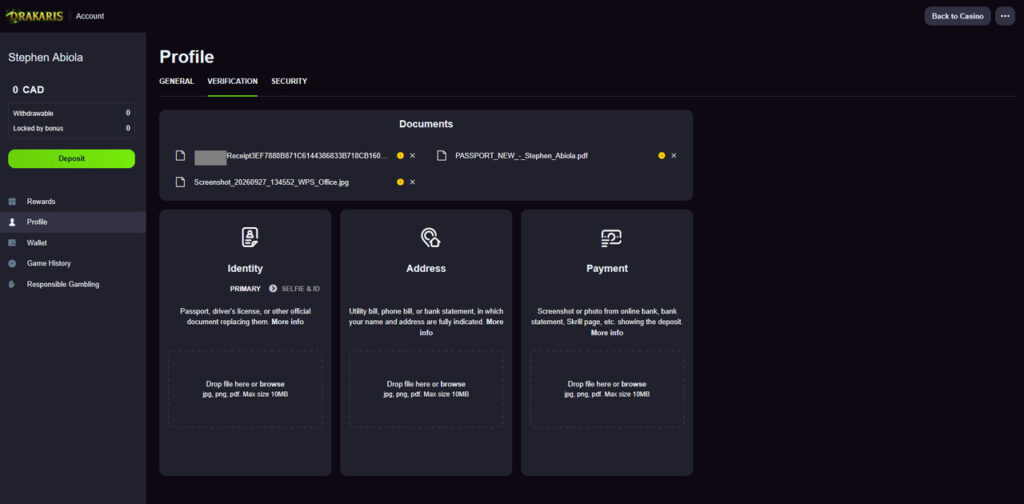
Task: Switch to Selfie & ID step
Action: (x=300, y=289)
